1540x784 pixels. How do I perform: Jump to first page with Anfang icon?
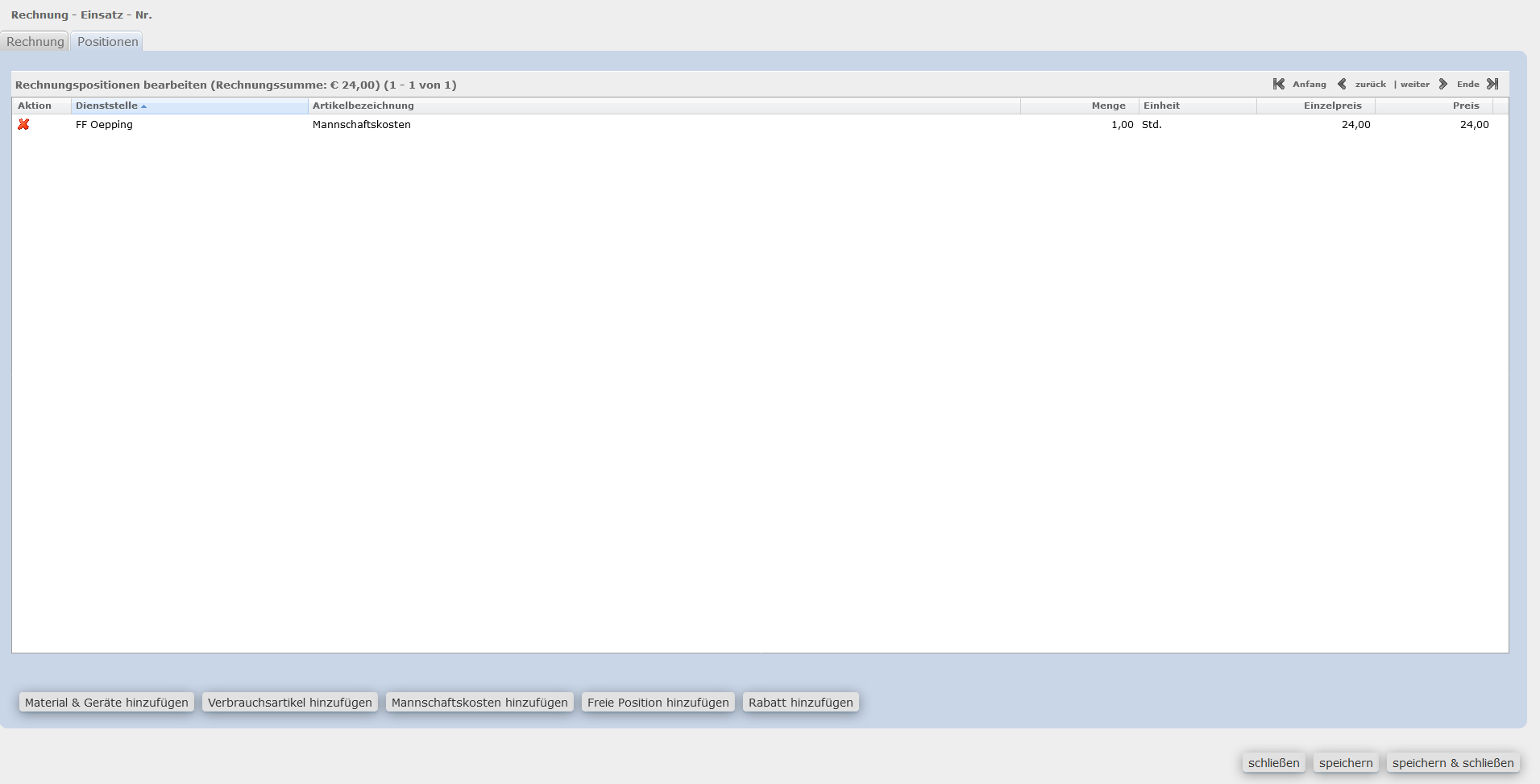1278,84
